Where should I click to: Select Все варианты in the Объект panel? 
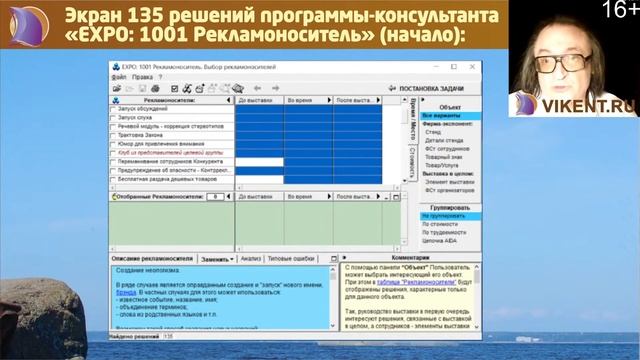451,116
